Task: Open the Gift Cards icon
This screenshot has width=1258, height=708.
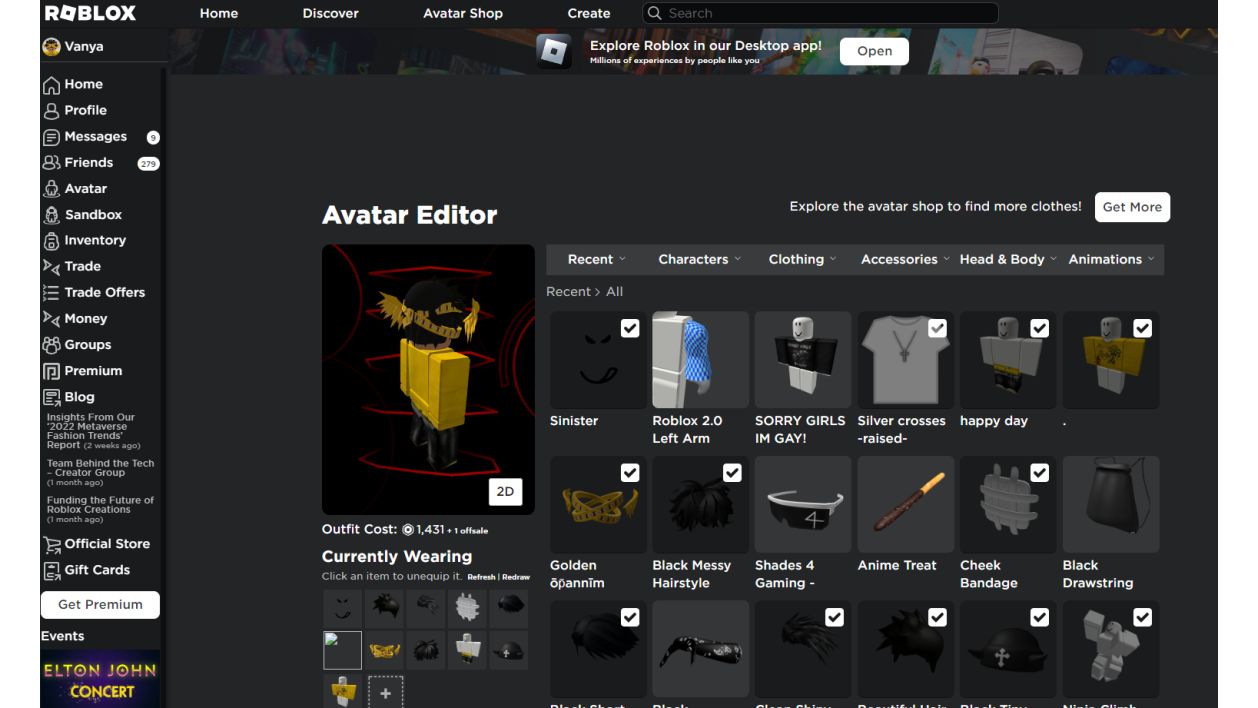Action: (51, 570)
